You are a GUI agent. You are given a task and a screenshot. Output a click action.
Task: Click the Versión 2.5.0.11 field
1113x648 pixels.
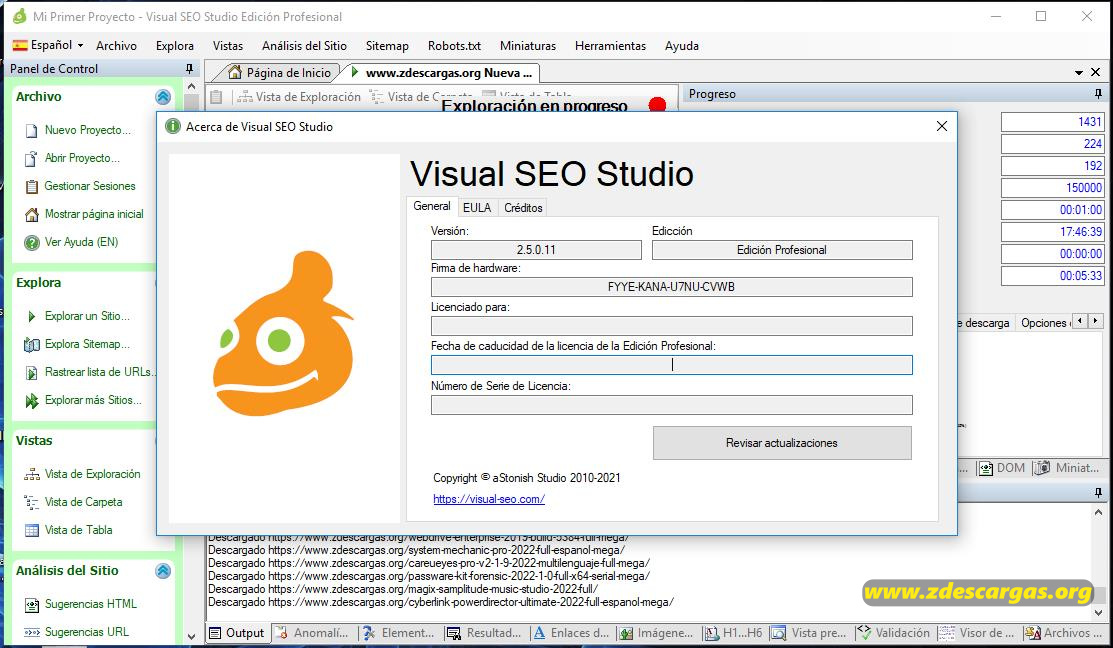[536, 250]
